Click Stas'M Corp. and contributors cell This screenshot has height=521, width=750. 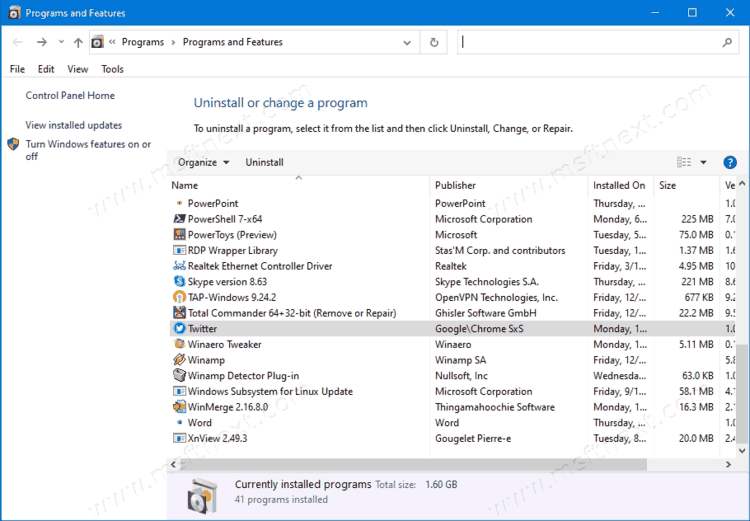coord(500,251)
